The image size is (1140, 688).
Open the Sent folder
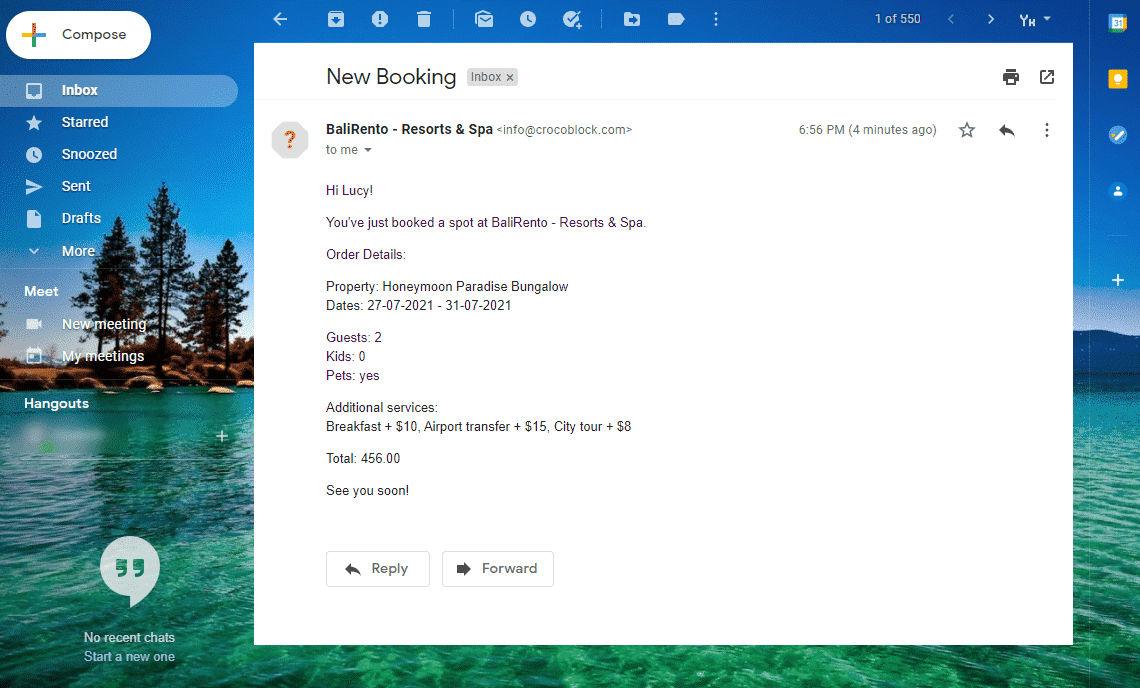pos(119,187)
